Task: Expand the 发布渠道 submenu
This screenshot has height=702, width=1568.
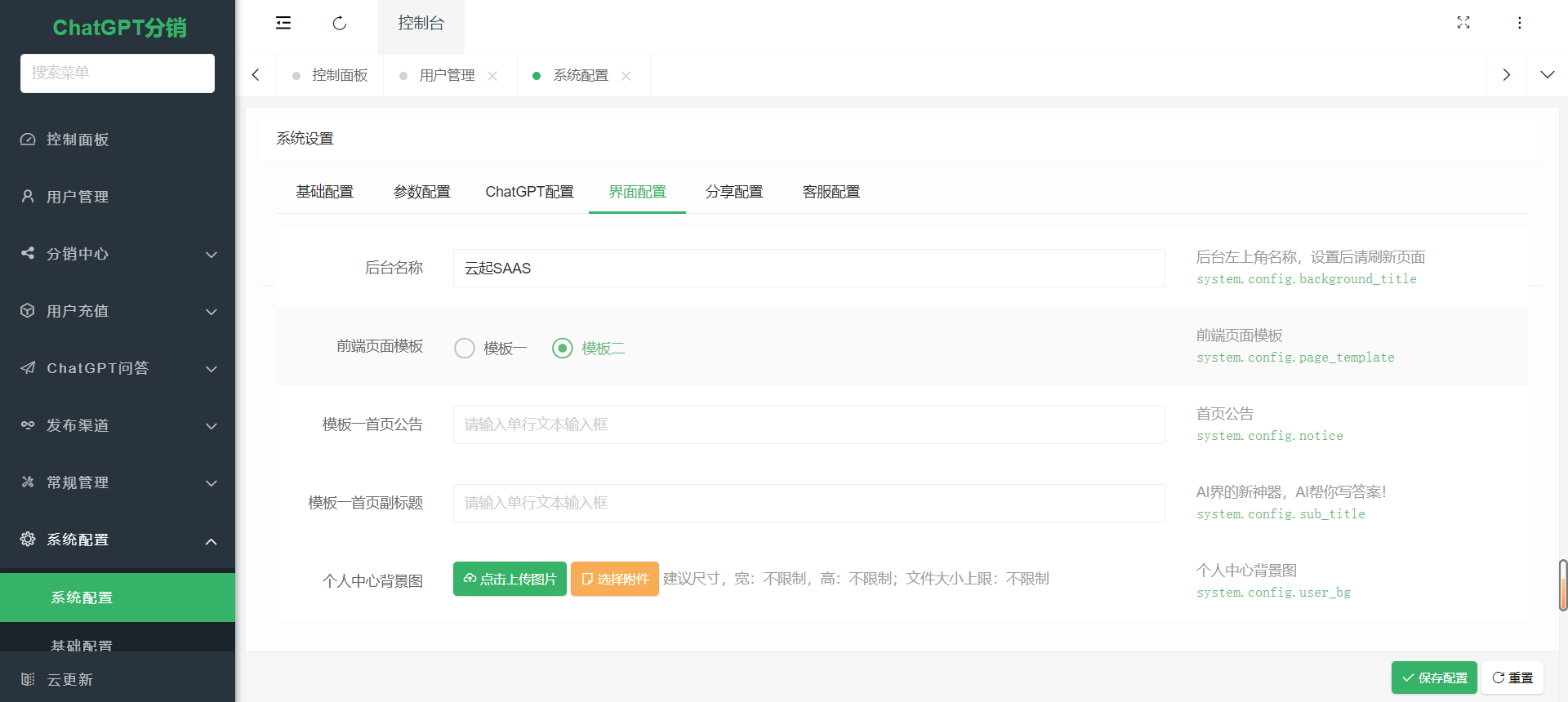Action: (x=212, y=426)
